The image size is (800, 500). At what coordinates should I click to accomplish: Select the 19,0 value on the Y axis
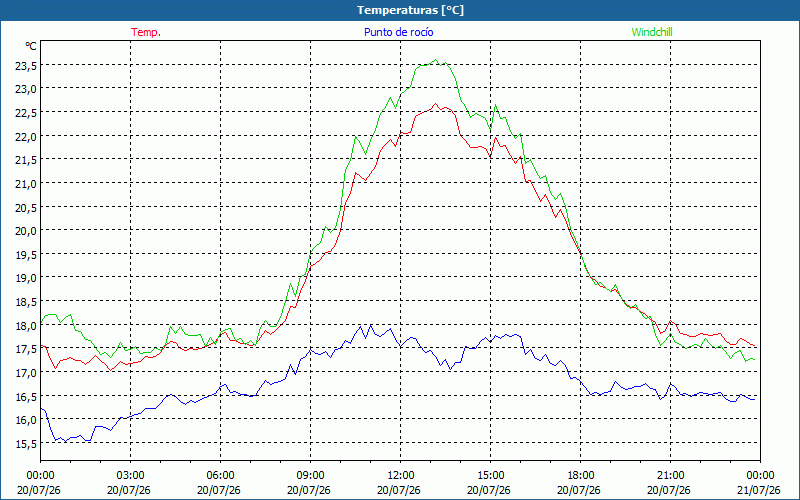pos(26,278)
